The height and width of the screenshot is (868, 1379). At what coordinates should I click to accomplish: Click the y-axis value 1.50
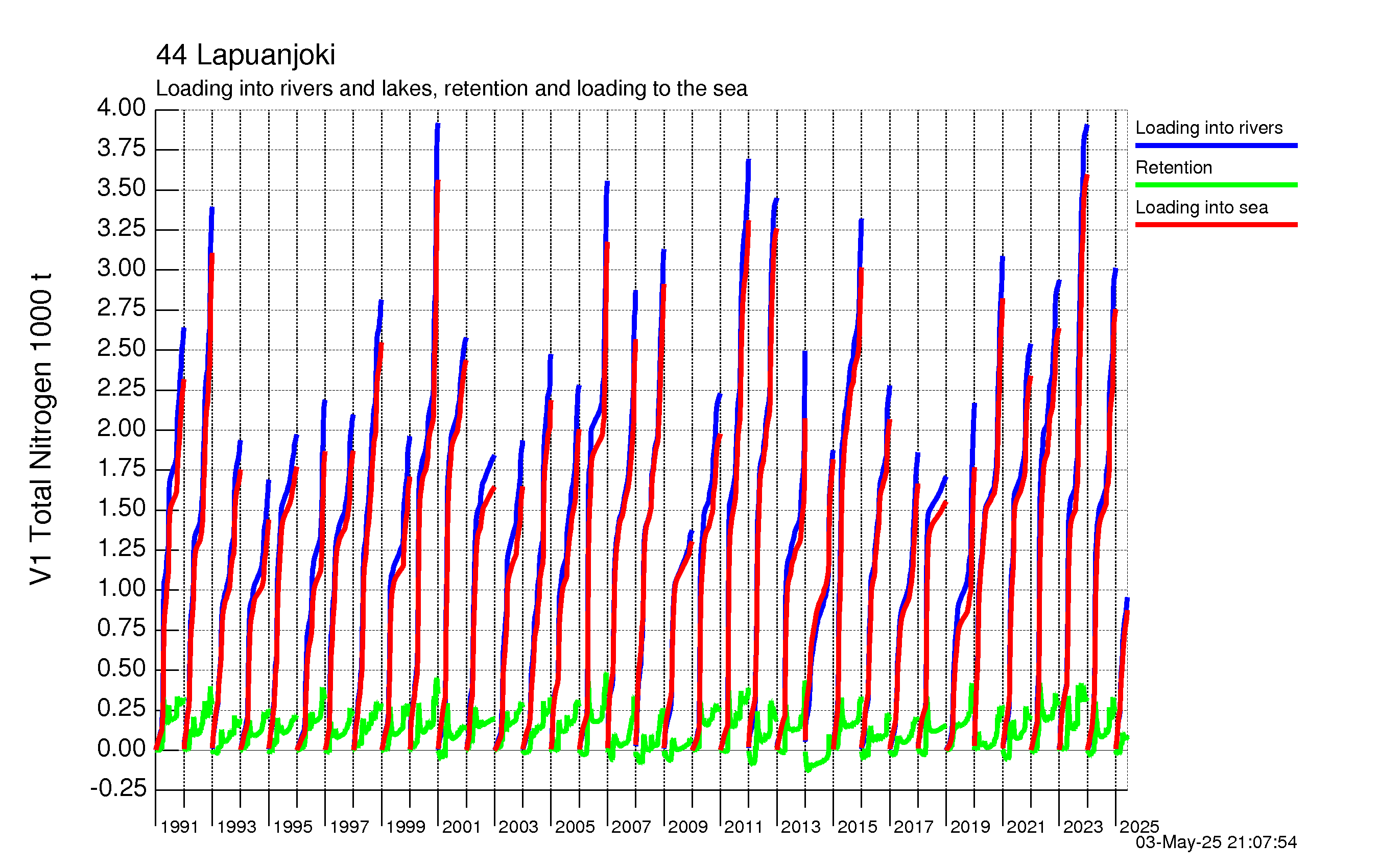(x=122, y=508)
